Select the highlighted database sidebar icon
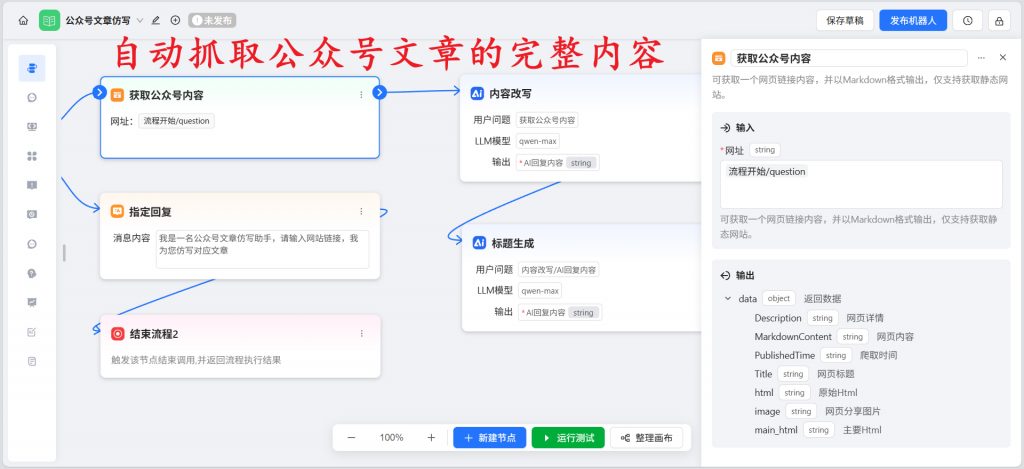 point(32,68)
